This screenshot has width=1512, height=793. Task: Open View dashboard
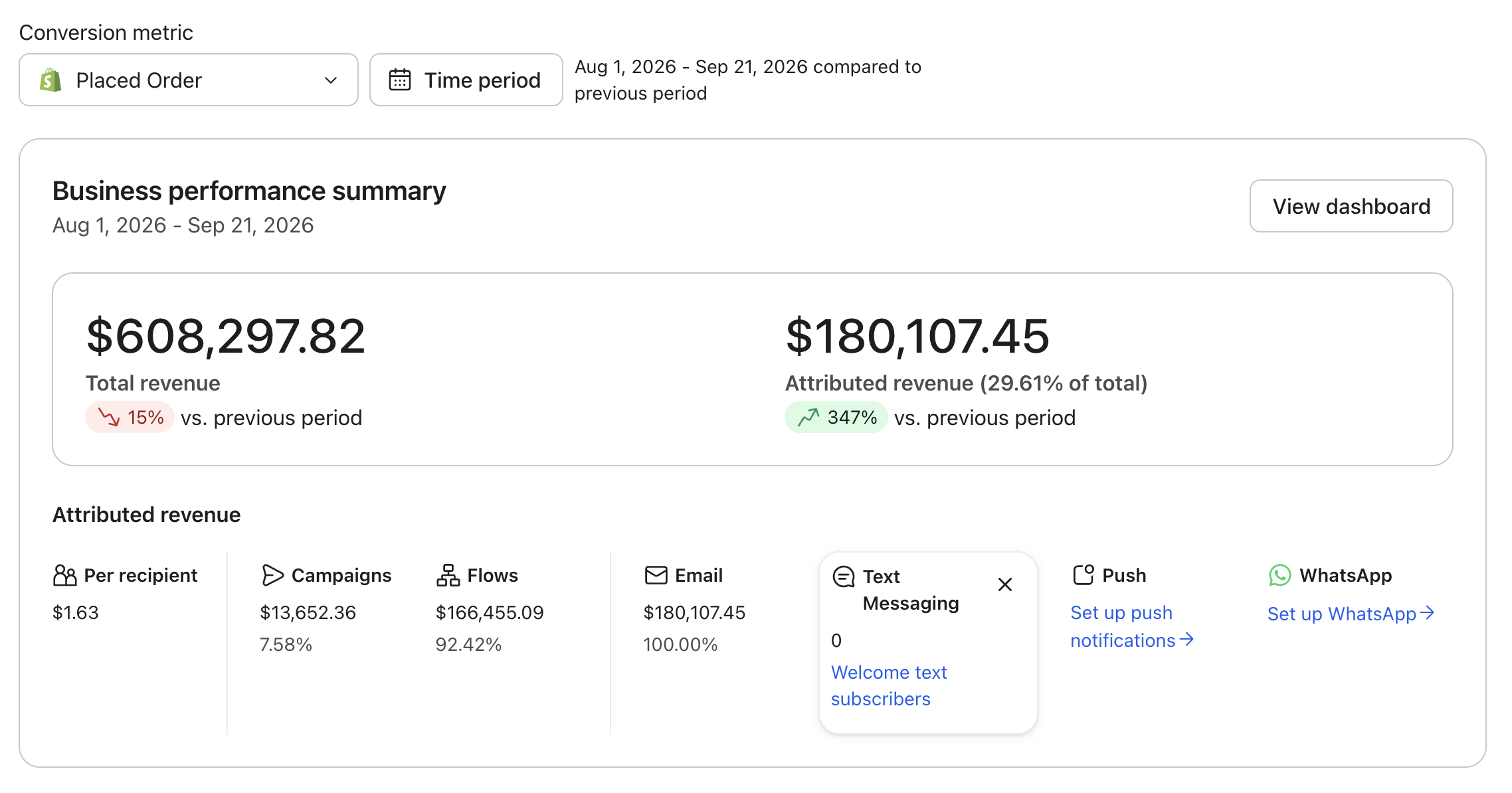pyautogui.click(x=1351, y=206)
